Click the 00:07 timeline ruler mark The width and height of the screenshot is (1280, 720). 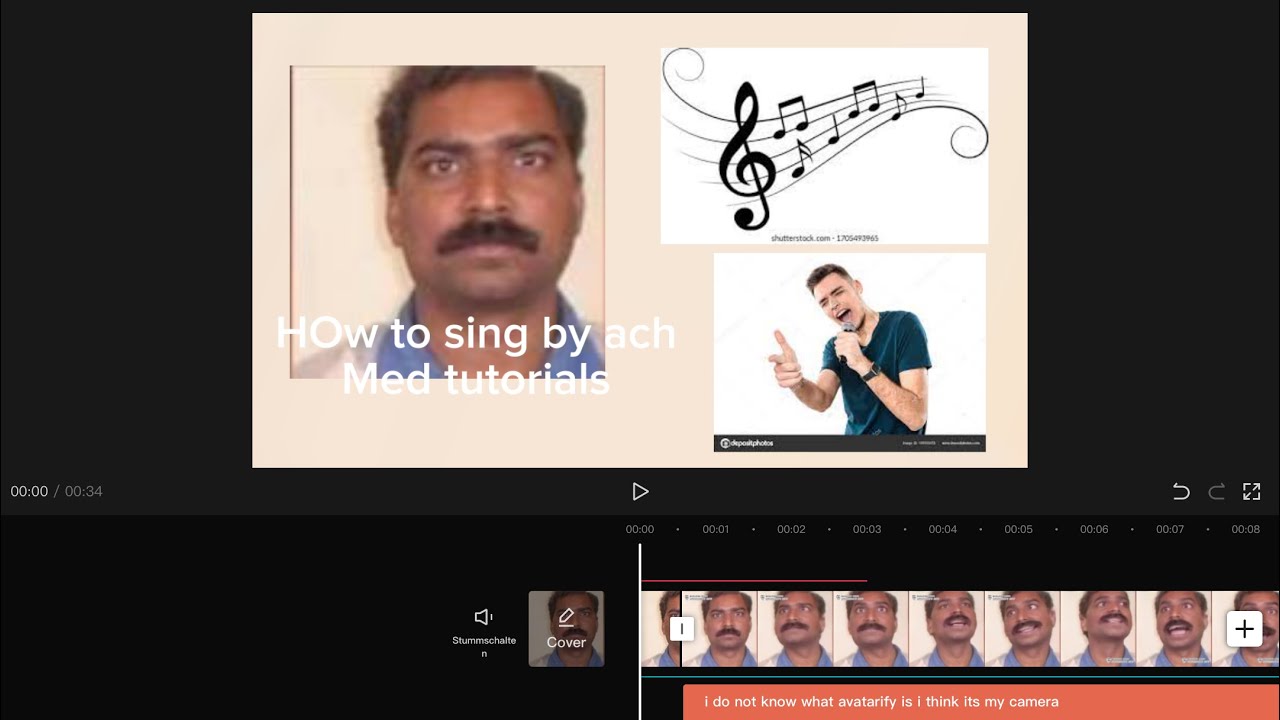tap(1170, 529)
